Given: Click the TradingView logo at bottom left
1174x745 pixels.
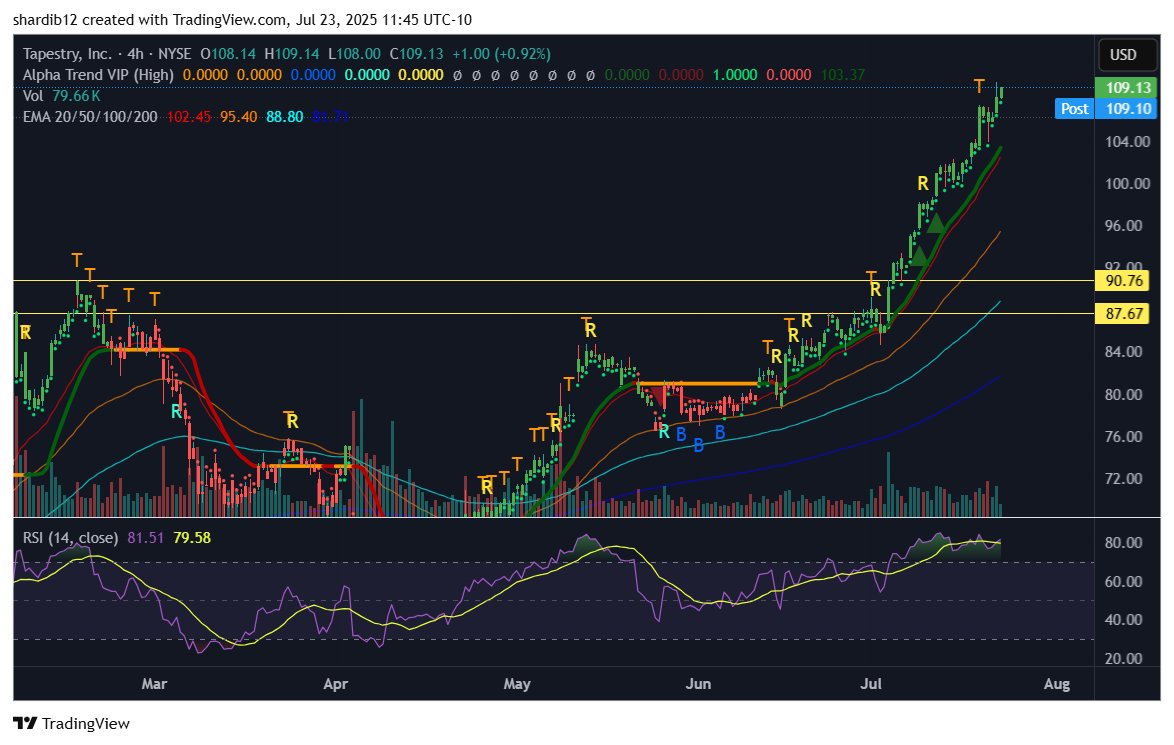Looking at the screenshot, I should point(71,723).
